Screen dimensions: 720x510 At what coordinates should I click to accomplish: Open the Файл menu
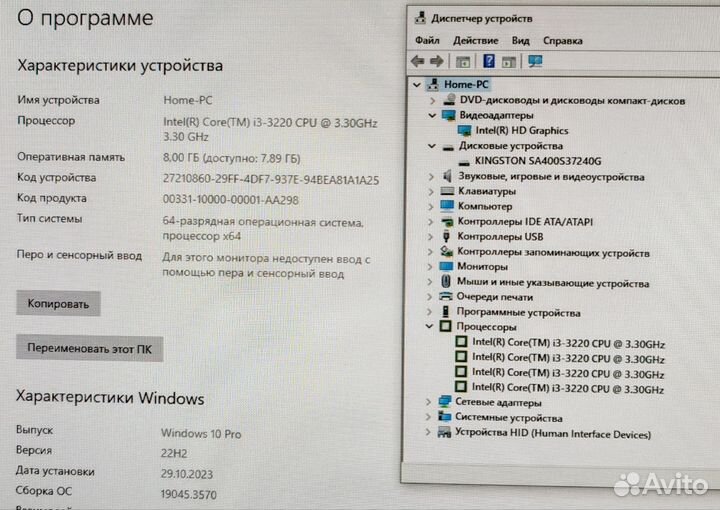click(427, 40)
